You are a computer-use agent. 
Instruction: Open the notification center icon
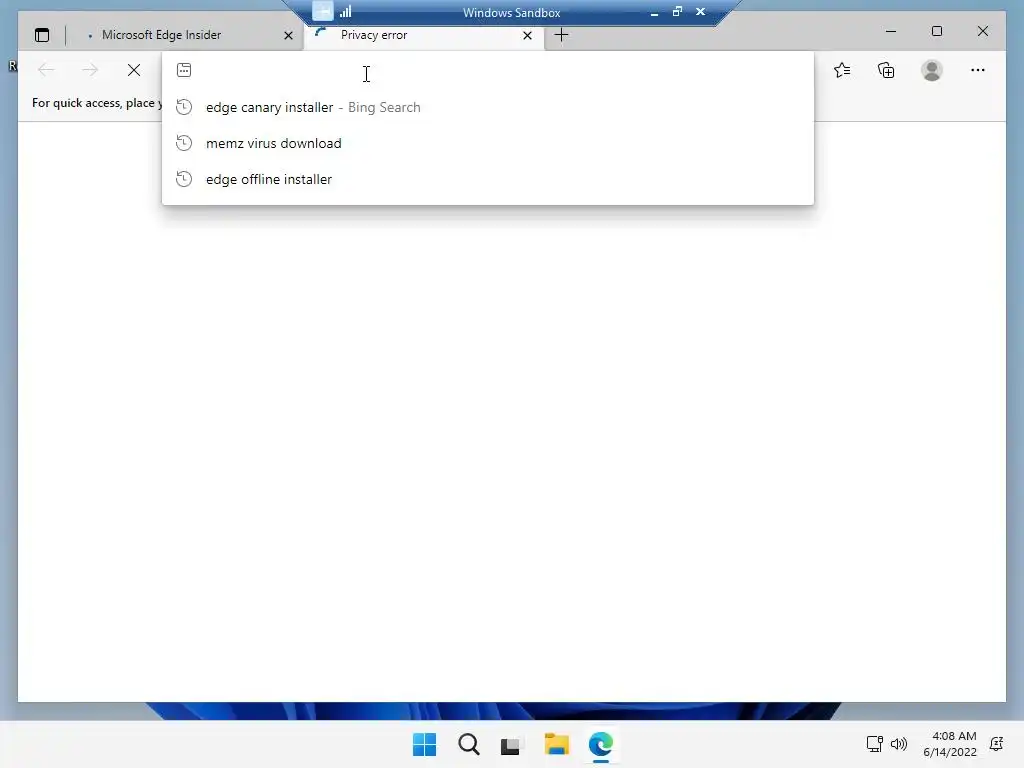coord(997,744)
